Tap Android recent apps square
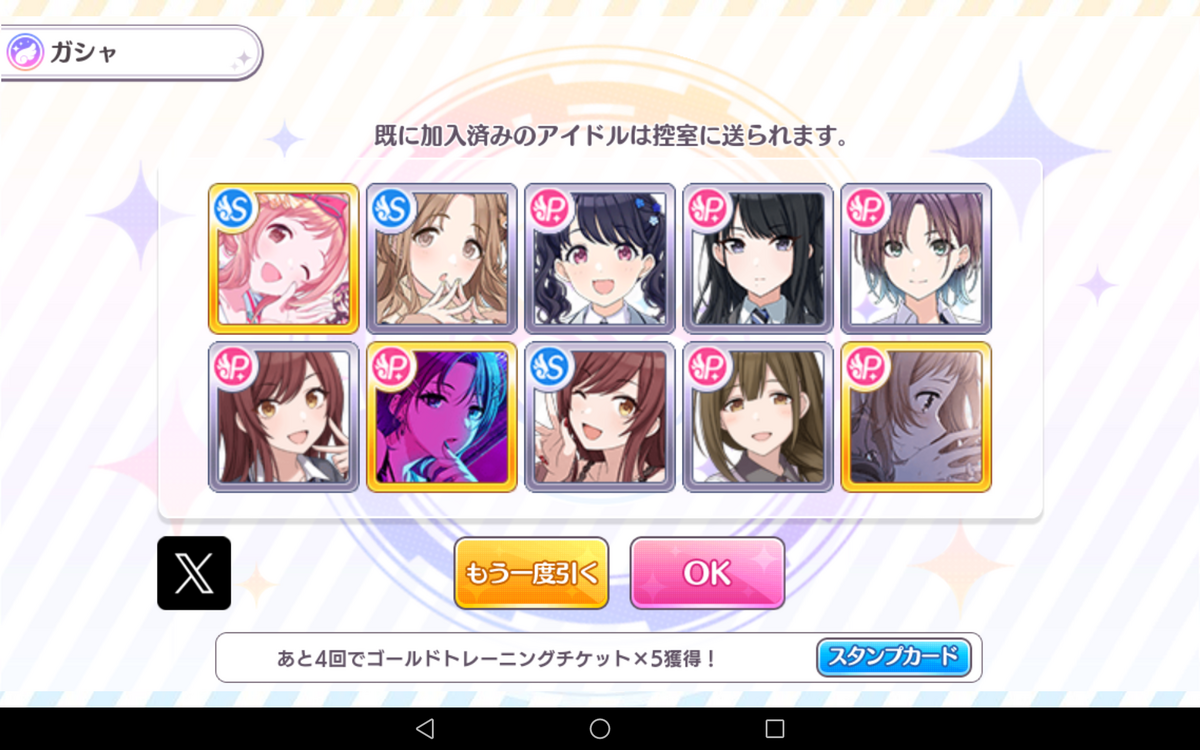Screen dimensions: 1200x750 click(x=775, y=728)
